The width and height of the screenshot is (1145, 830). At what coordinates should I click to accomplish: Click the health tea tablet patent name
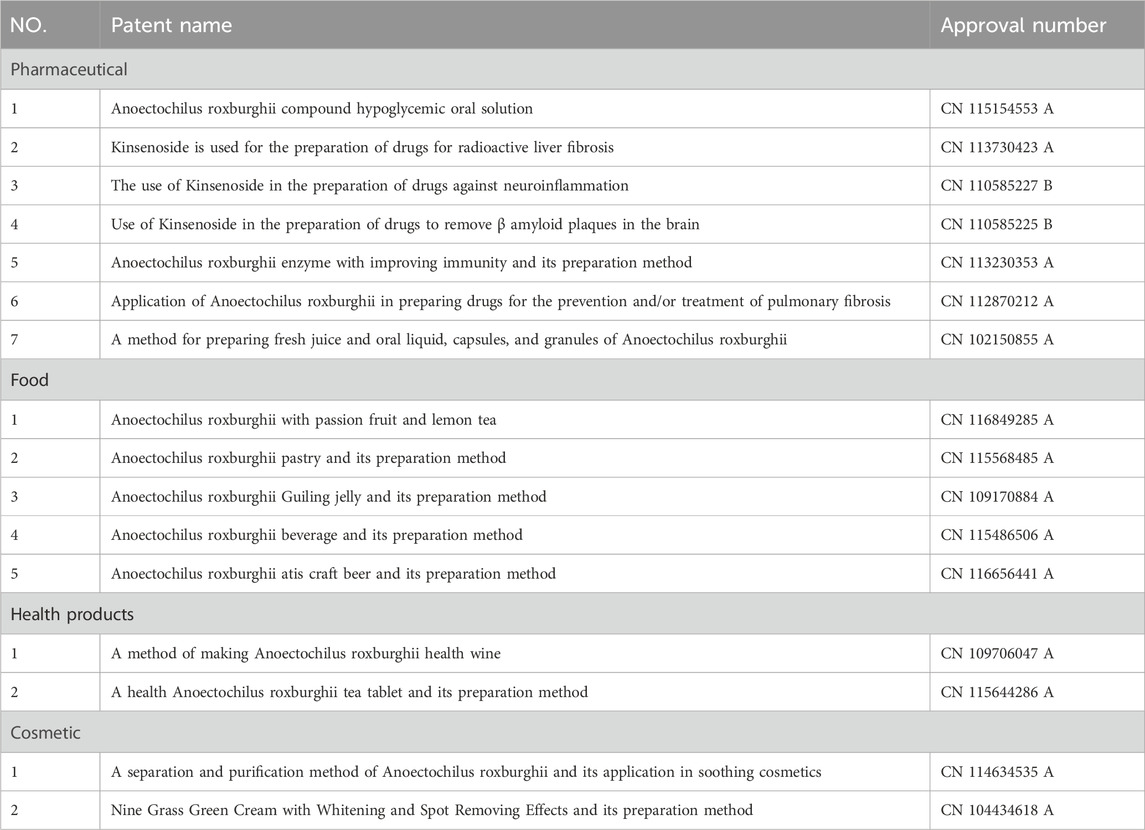point(349,692)
